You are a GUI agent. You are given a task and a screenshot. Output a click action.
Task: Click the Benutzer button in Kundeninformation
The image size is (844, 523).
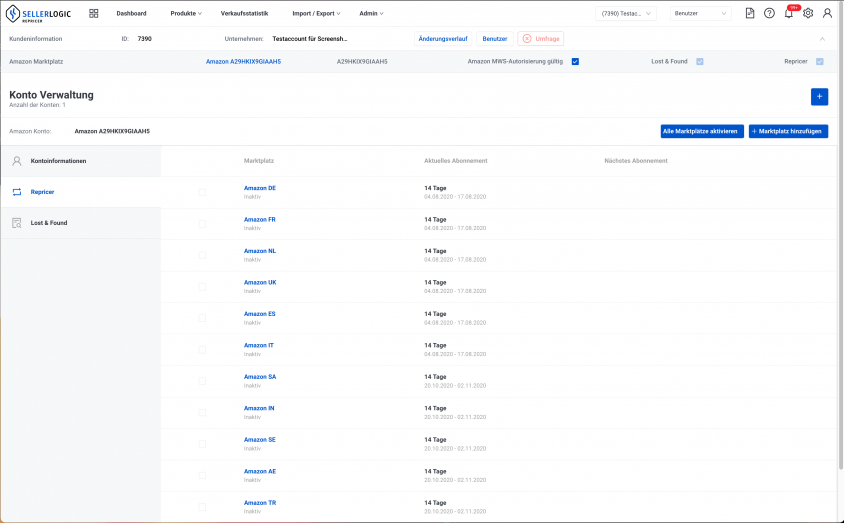(x=495, y=39)
